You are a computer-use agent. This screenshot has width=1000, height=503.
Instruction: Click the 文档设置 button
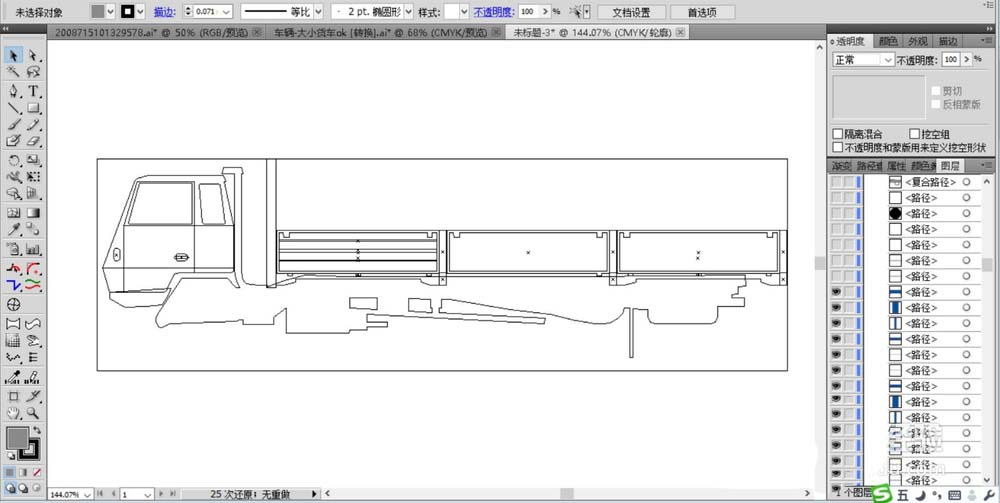coord(631,12)
